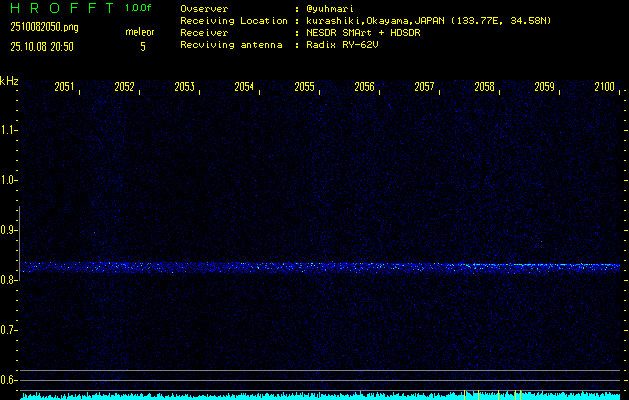Image resolution: width=629 pixels, height=400 pixels.
Task: Select the file name 2510082050.png
Action: tap(45, 27)
